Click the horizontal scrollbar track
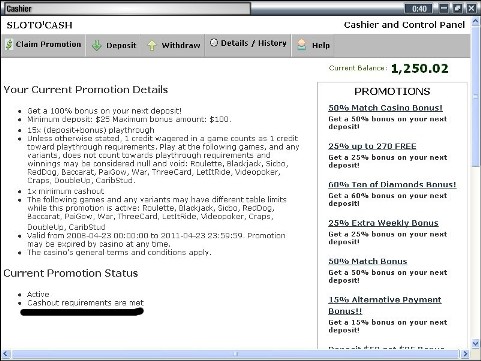 235,354
